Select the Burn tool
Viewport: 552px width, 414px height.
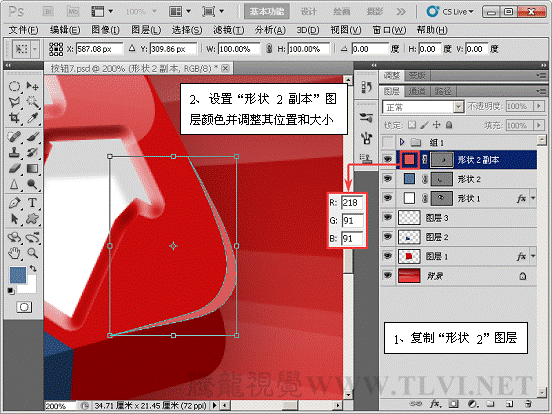pos(32,184)
